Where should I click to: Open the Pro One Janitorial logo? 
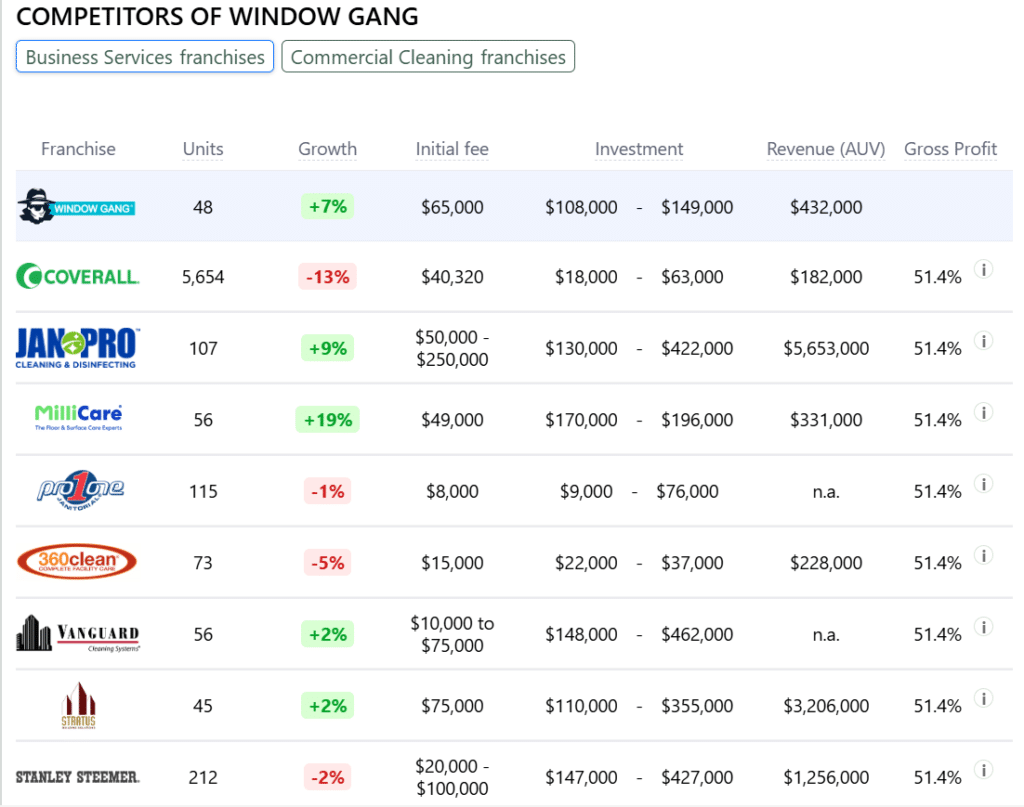tap(80, 490)
